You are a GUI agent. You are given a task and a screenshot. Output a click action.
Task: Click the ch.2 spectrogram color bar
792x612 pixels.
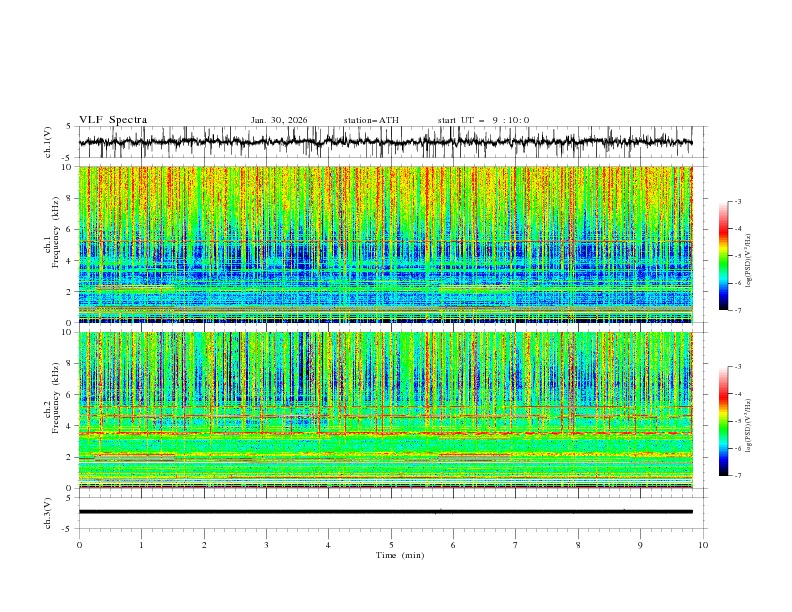[724, 421]
